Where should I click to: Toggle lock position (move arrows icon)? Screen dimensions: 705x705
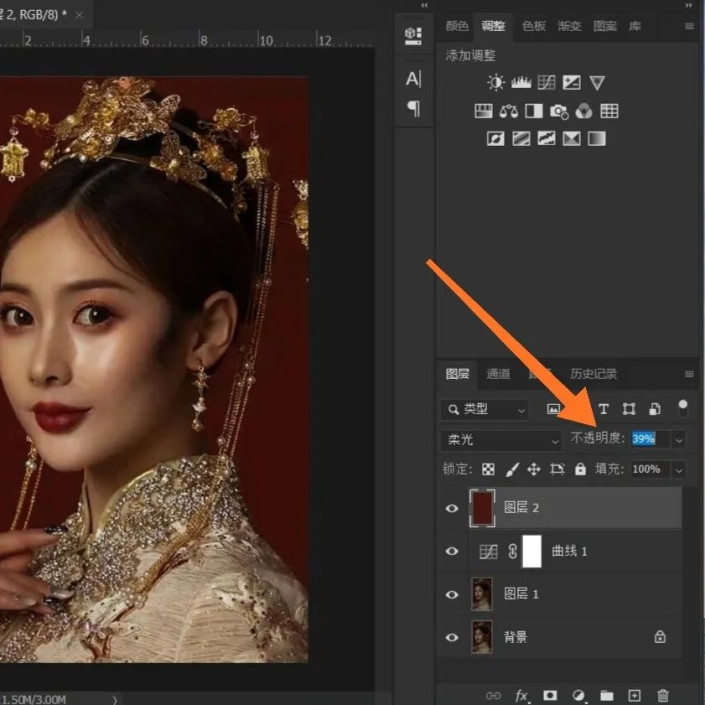[534, 469]
